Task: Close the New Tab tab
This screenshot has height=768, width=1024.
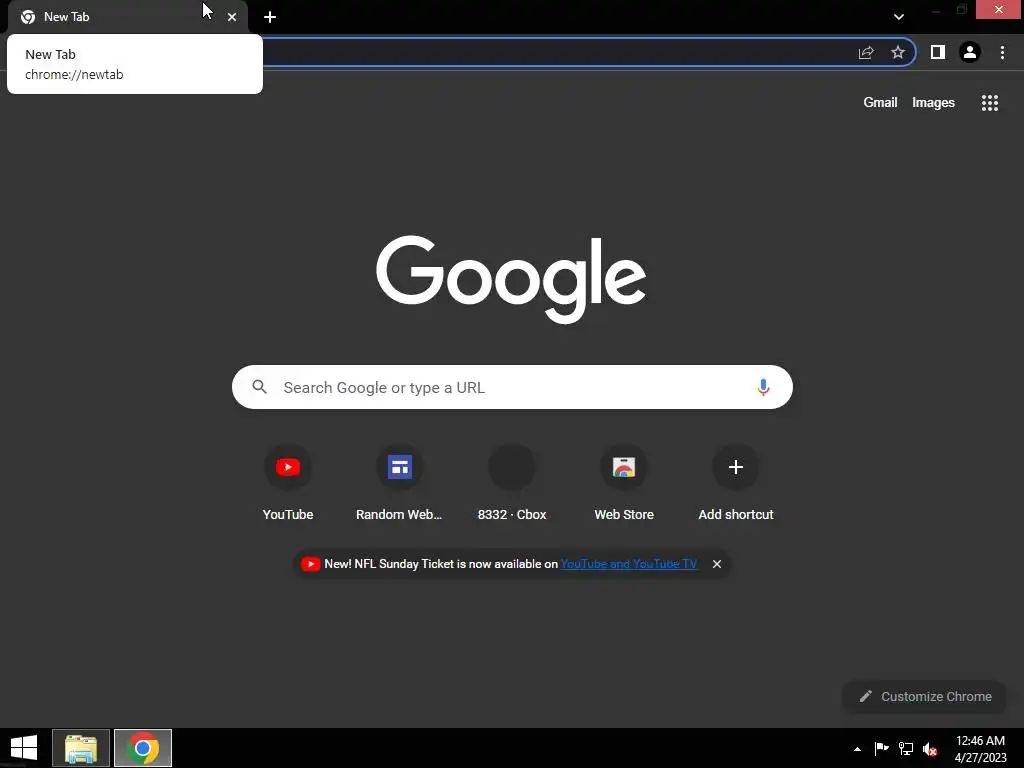Action: pyautogui.click(x=232, y=17)
